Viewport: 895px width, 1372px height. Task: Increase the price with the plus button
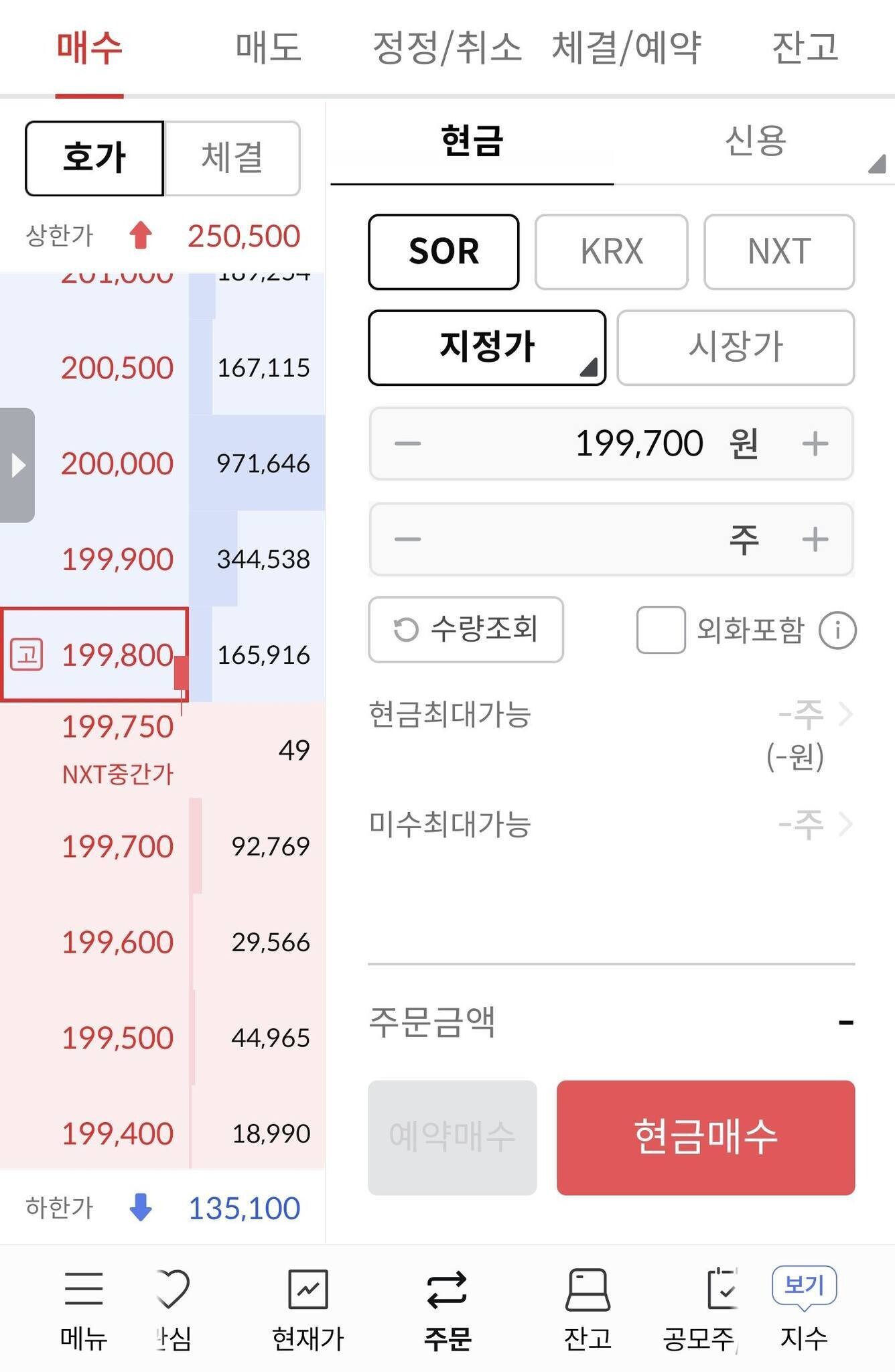815,443
